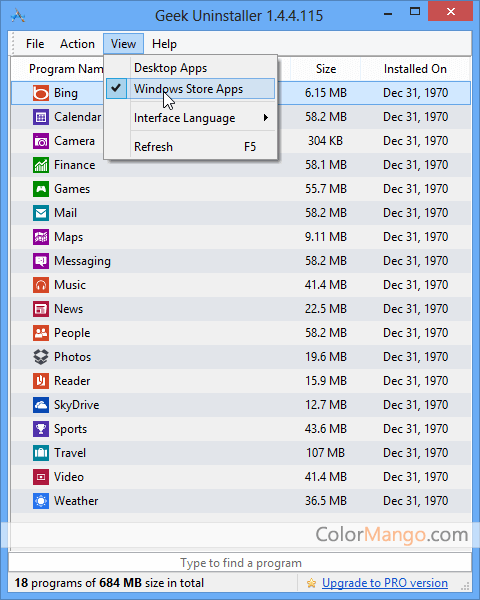Sort by the Installed On column
Viewport: 480px width, 600px height.
[415, 69]
